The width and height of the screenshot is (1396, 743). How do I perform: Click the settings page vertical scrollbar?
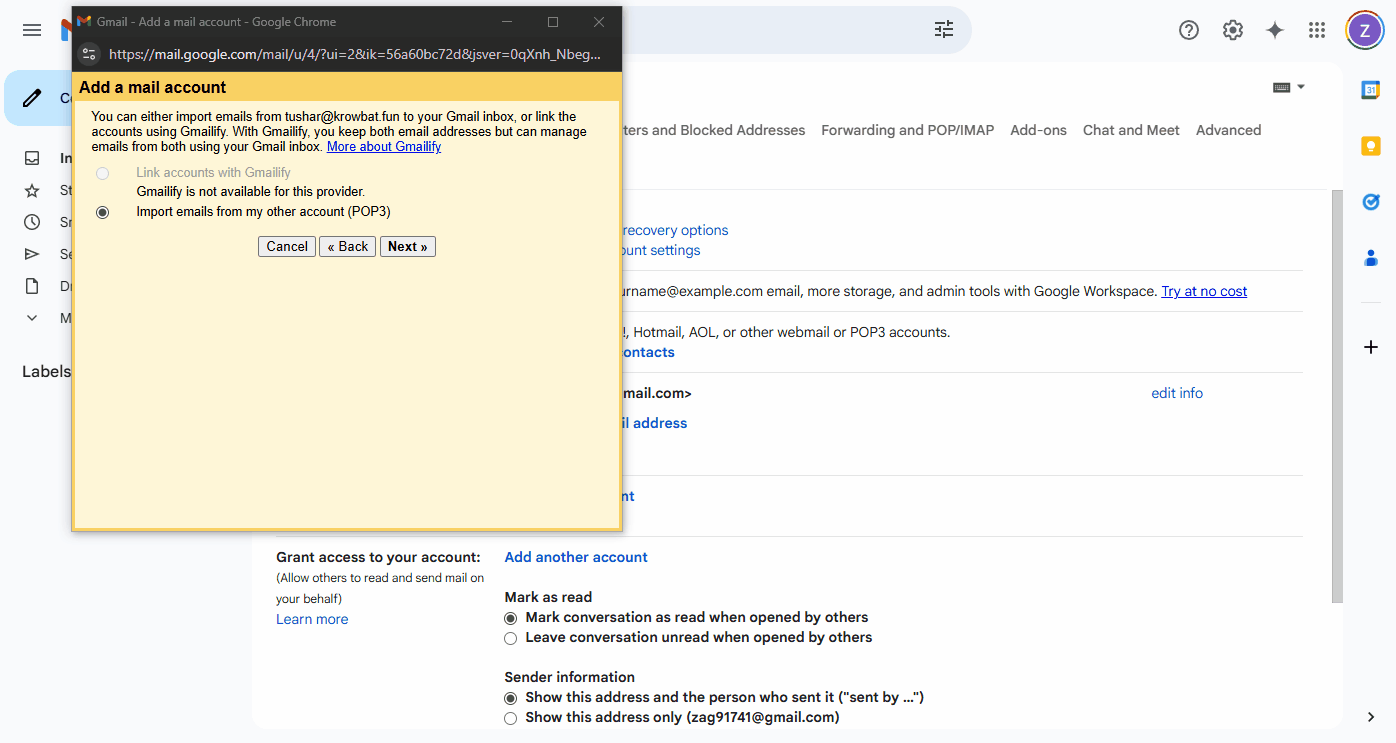click(x=1337, y=396)
